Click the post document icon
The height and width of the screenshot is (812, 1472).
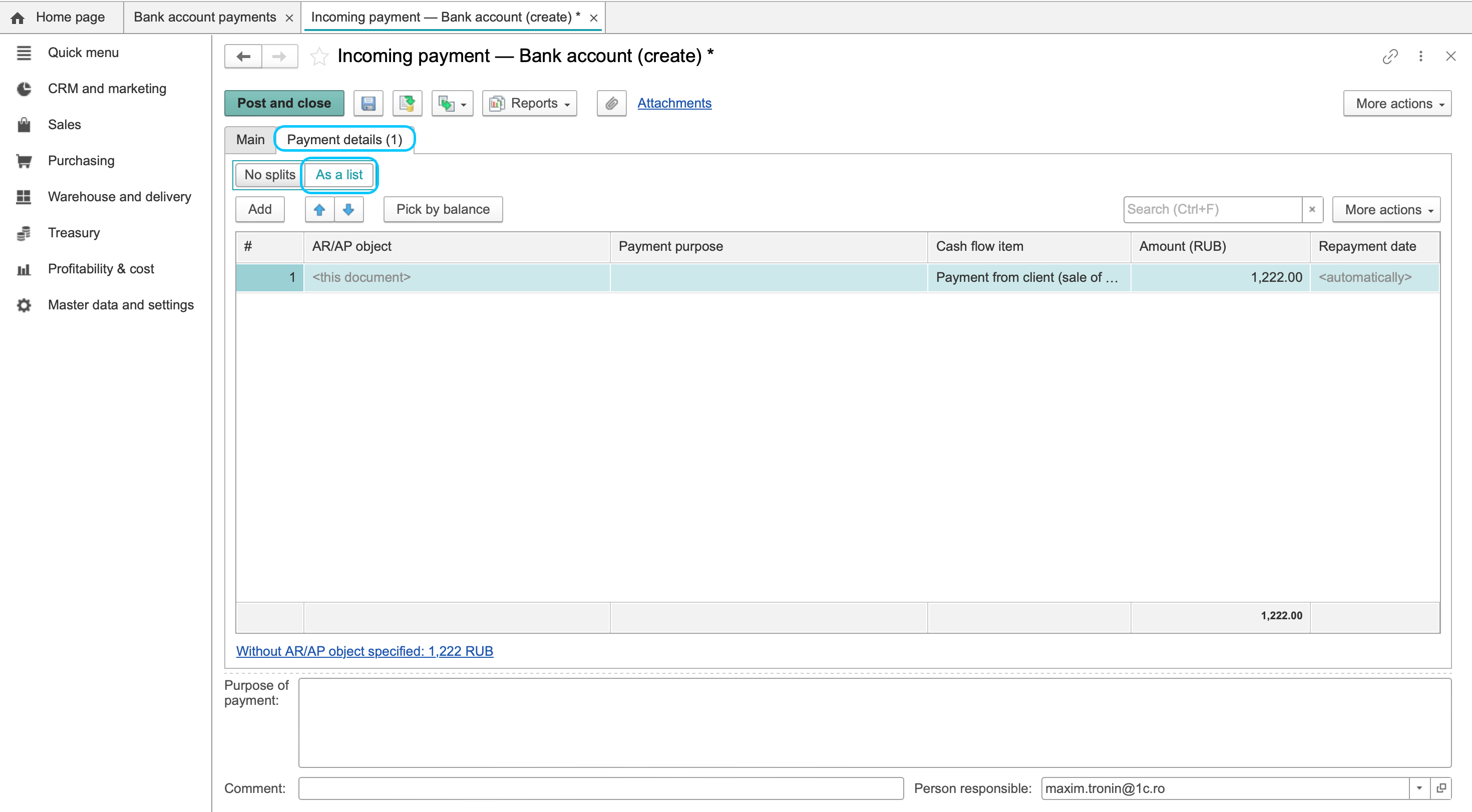click(407, 104)
